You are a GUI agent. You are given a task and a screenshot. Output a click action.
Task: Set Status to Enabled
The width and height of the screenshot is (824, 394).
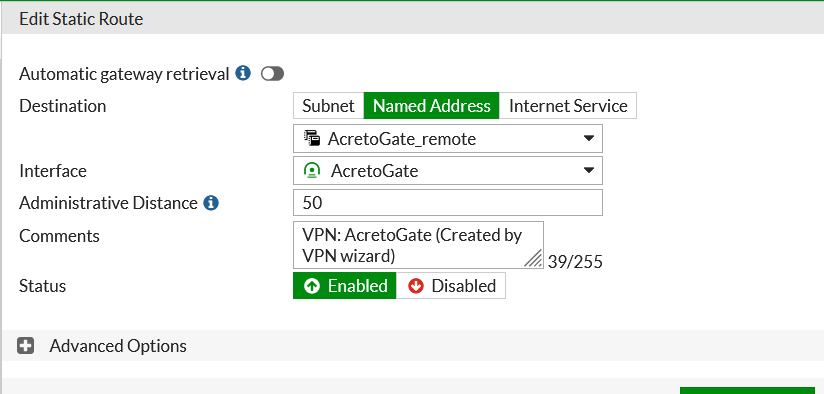pos(345,286)
